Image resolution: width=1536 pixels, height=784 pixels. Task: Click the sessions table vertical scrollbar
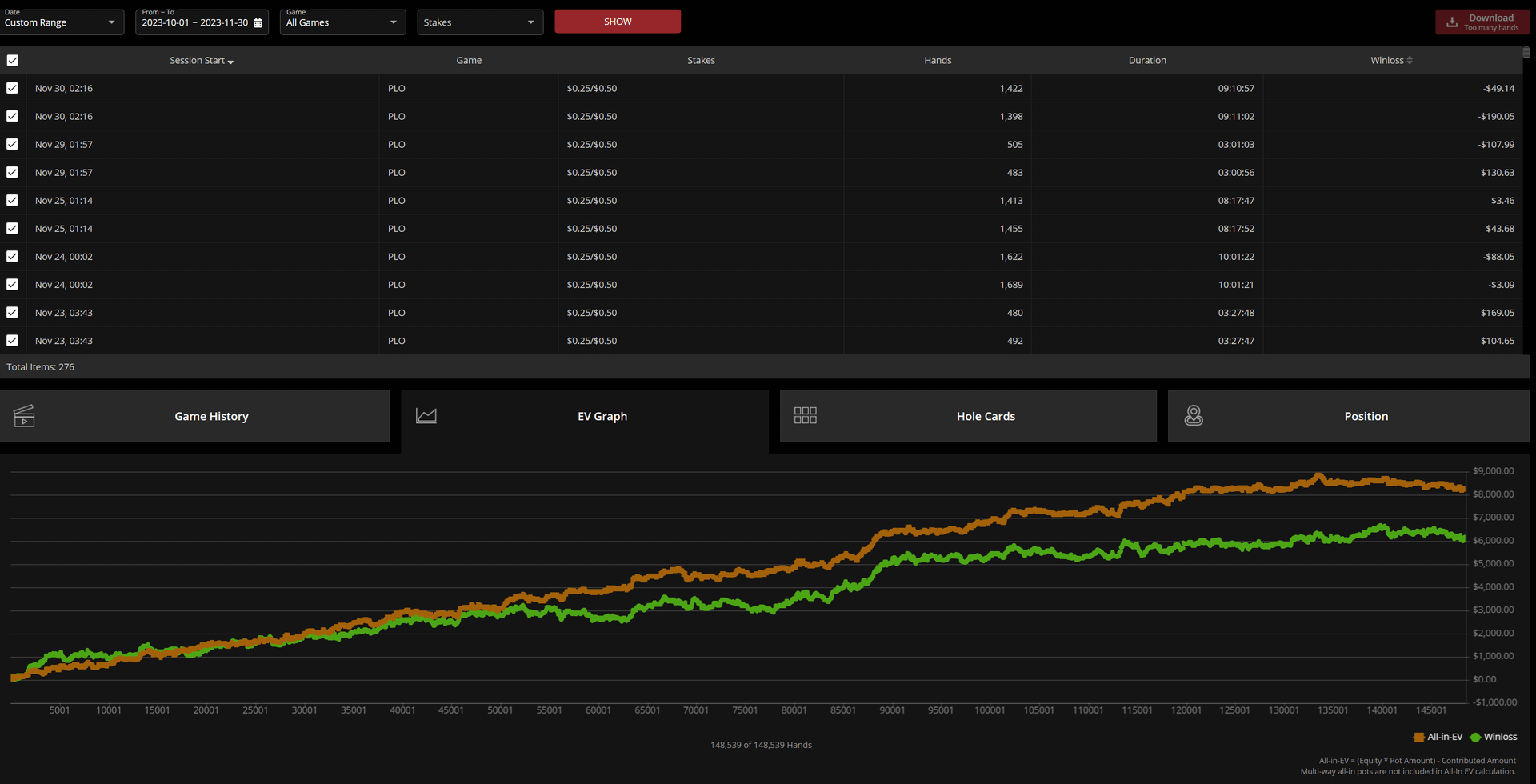point(1526,53)
